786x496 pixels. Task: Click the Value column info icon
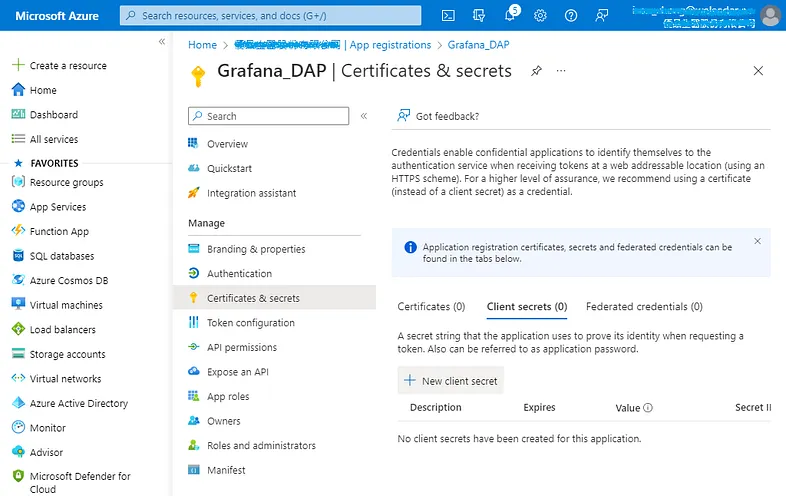(648, 408)
